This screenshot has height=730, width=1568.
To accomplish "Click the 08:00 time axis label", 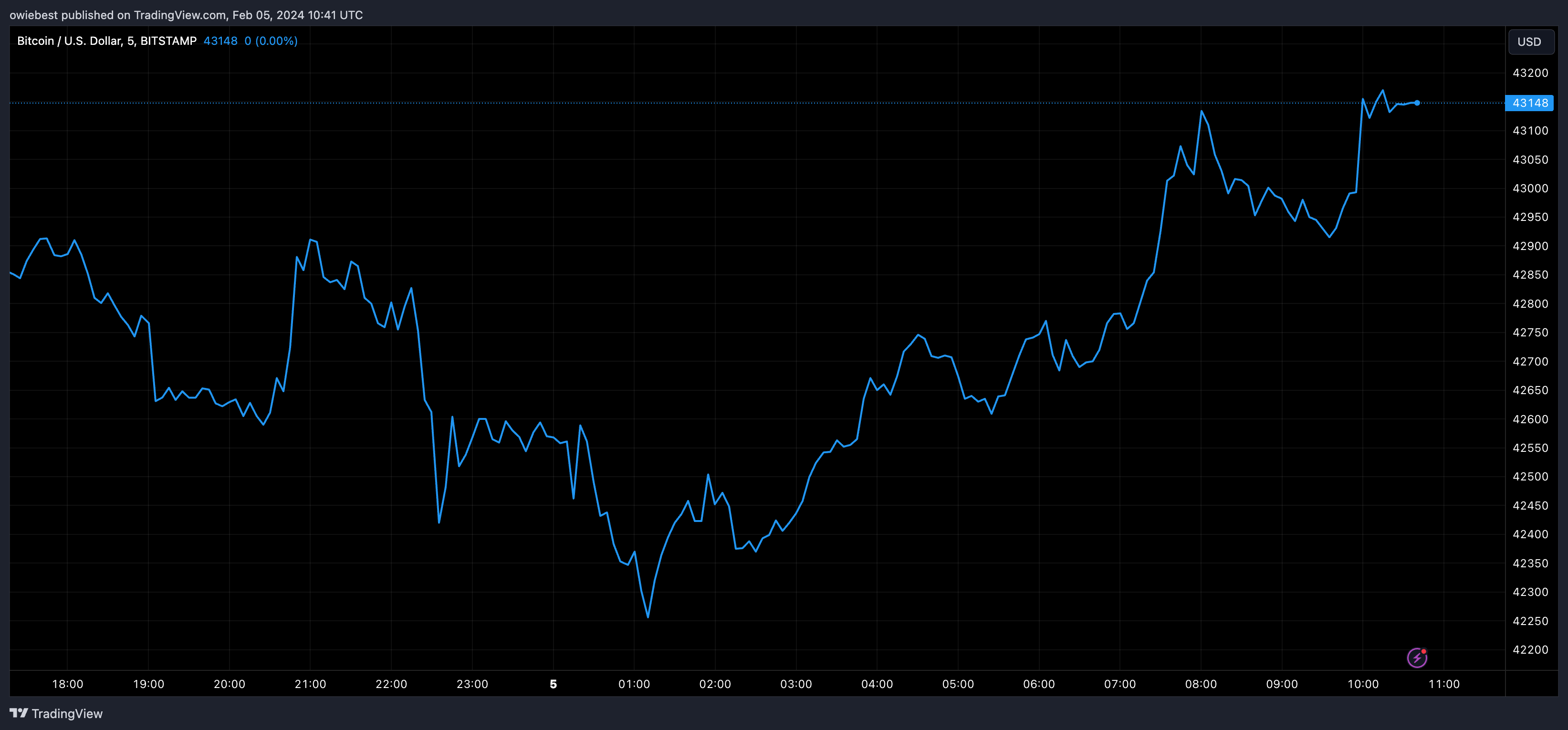I will click(x=1201, y=684).
